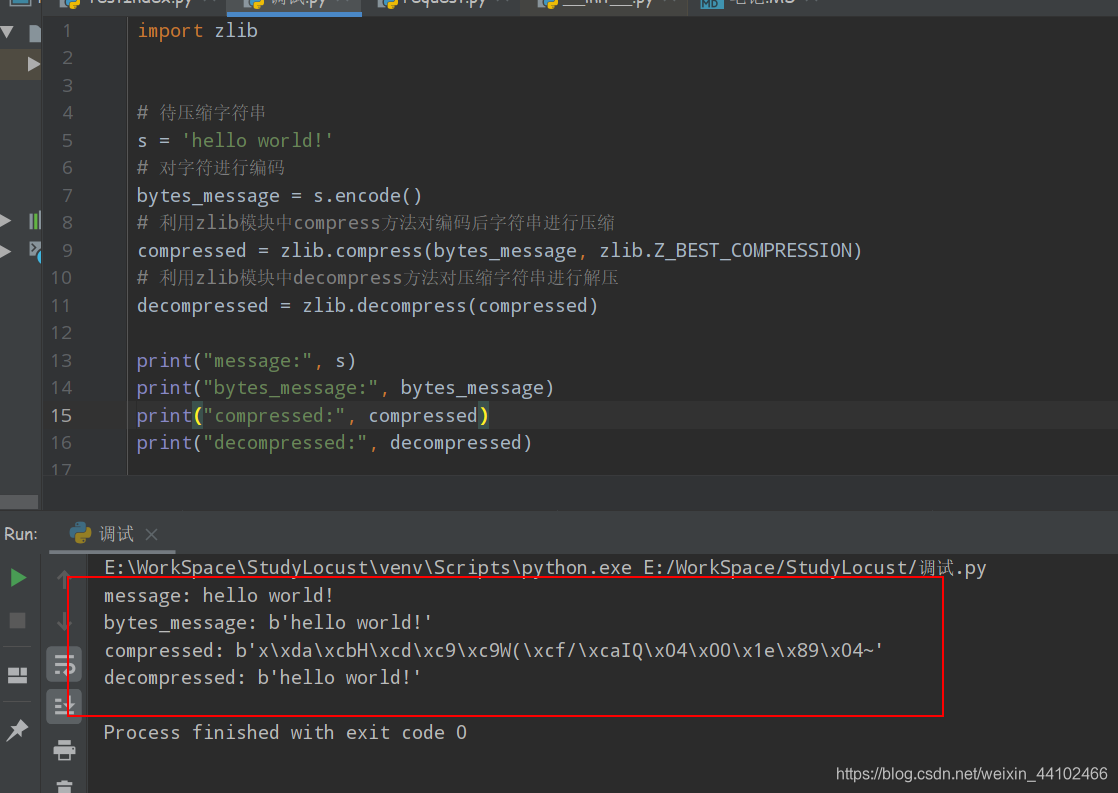Click line number 15 in the gutter
This screenshot has height=793, width=1118.
[x=61, y=415]
